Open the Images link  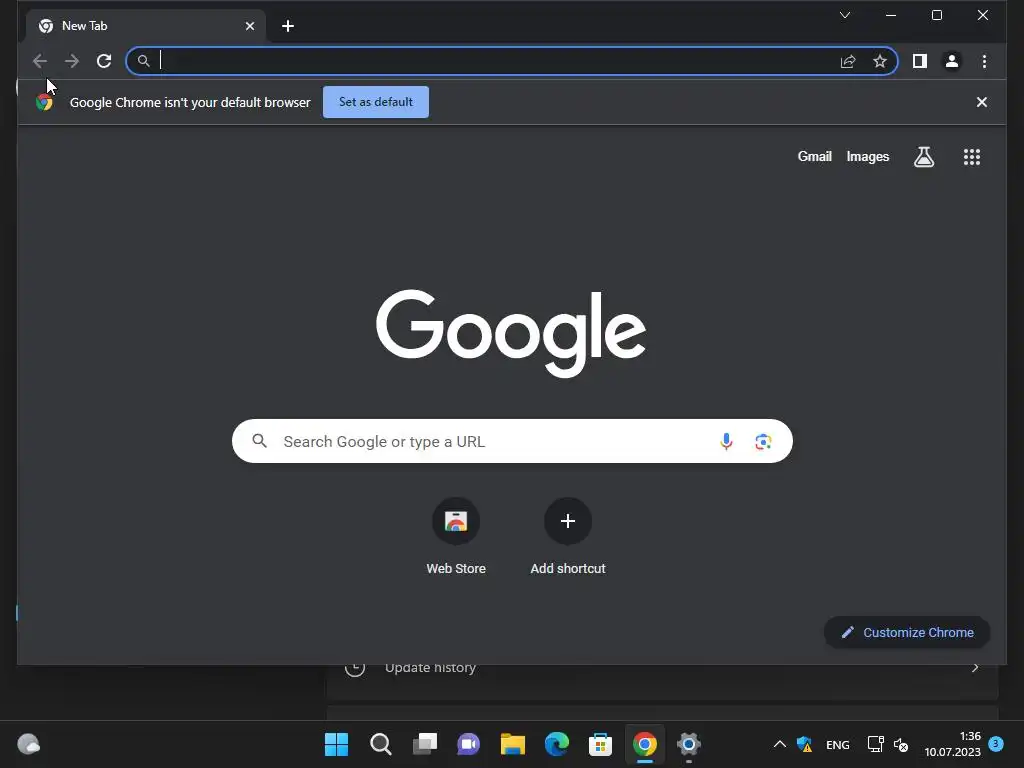pos(867,157)
